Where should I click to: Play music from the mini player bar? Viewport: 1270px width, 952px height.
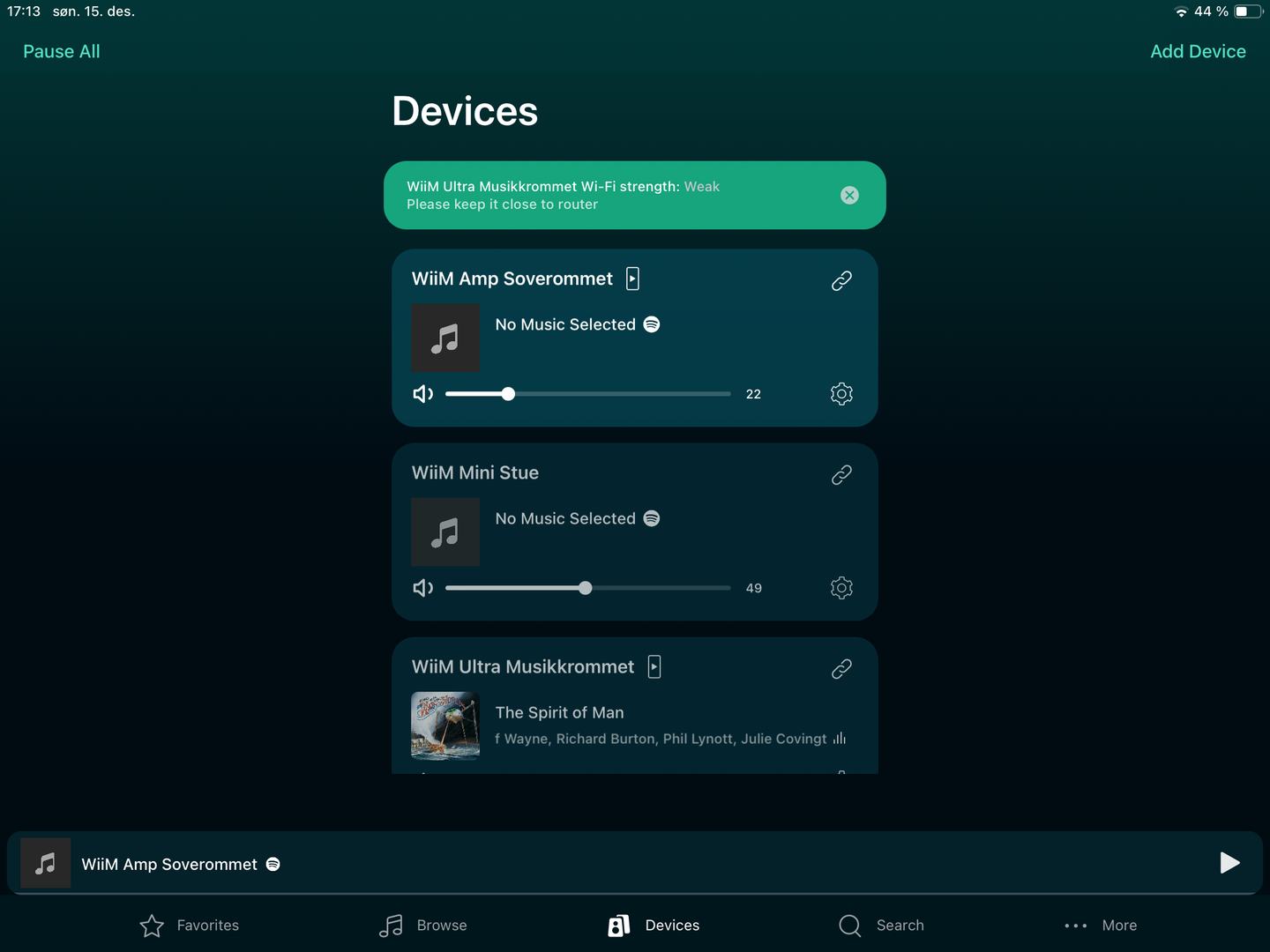[1229, 863]
